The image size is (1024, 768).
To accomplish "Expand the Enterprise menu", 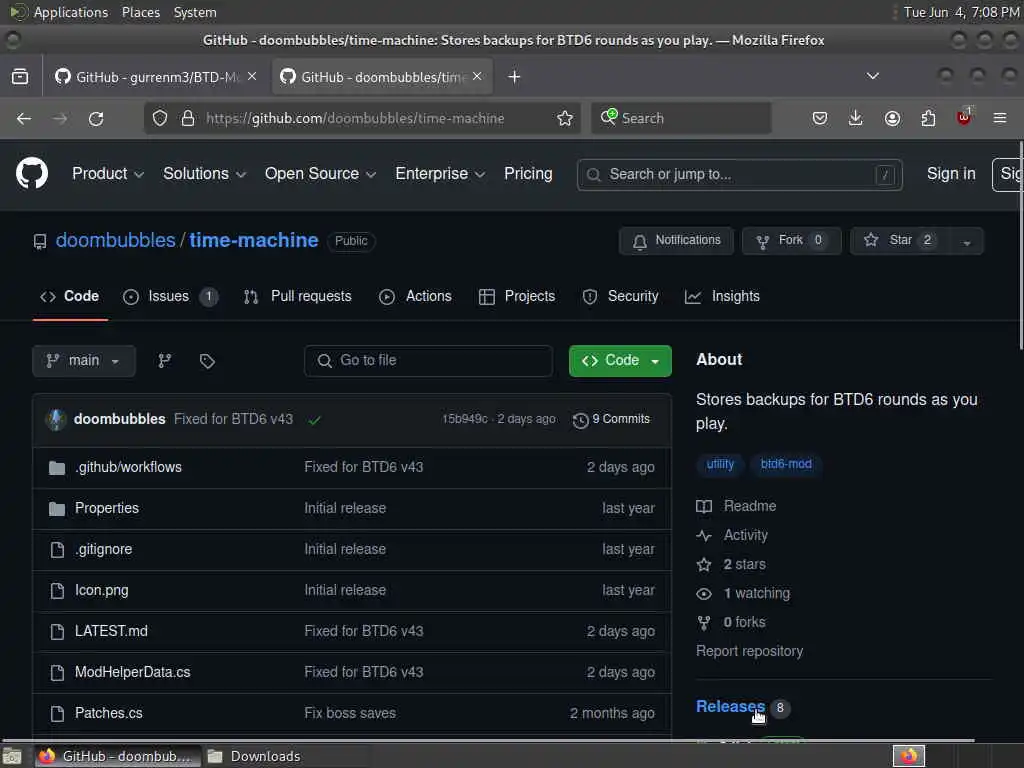I will pyautogui.click(x=440, y=174).
